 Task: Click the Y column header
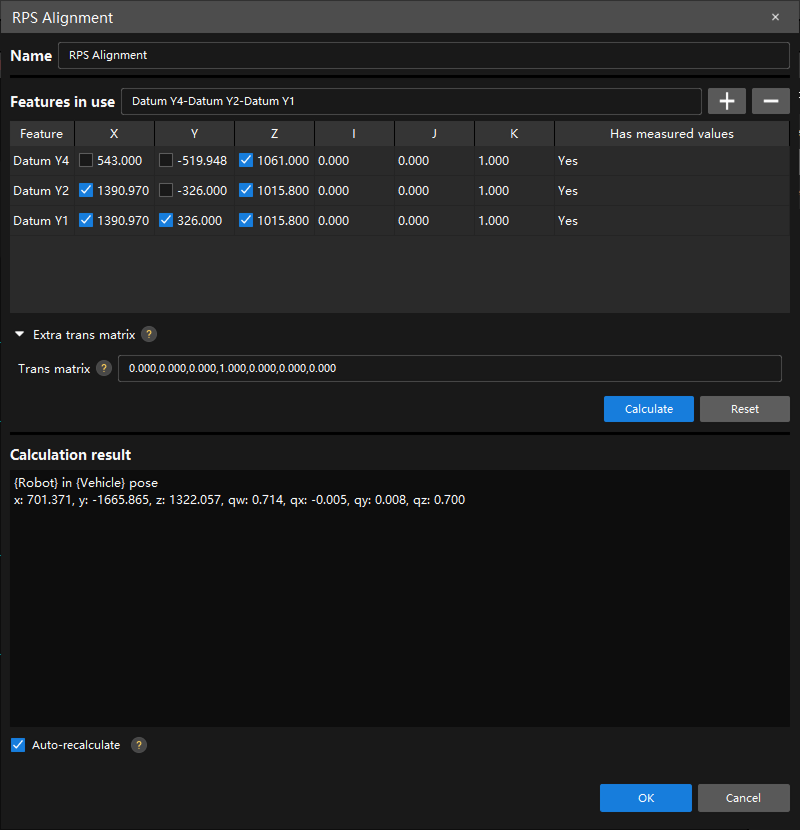[x=194, y=134]
